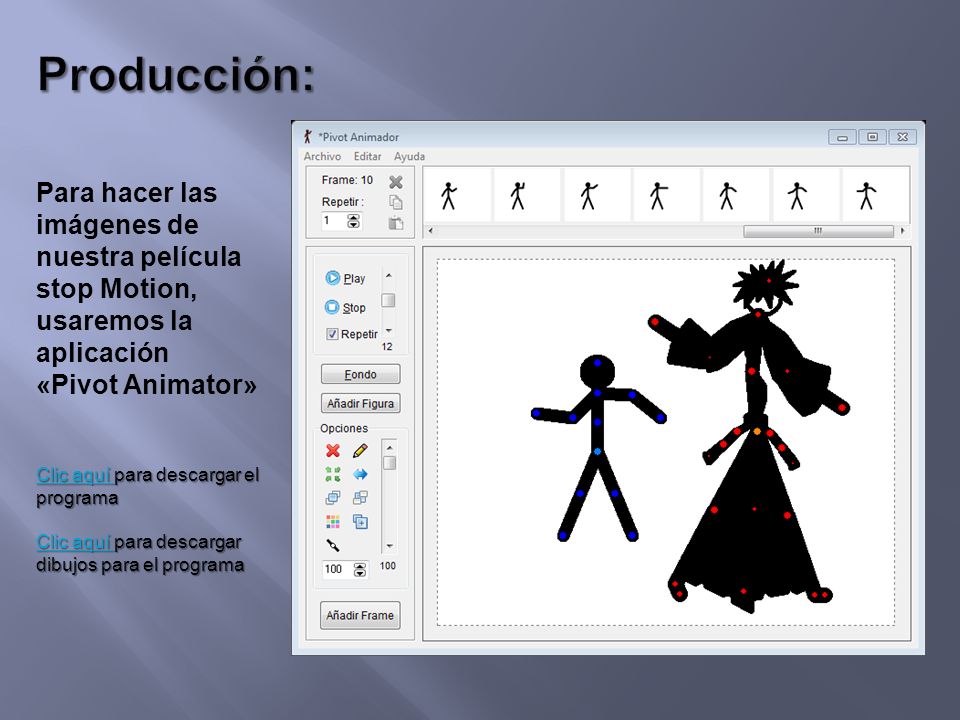
Task: Click the Repetir frame count spinner arrows
Action: point(353,221)
